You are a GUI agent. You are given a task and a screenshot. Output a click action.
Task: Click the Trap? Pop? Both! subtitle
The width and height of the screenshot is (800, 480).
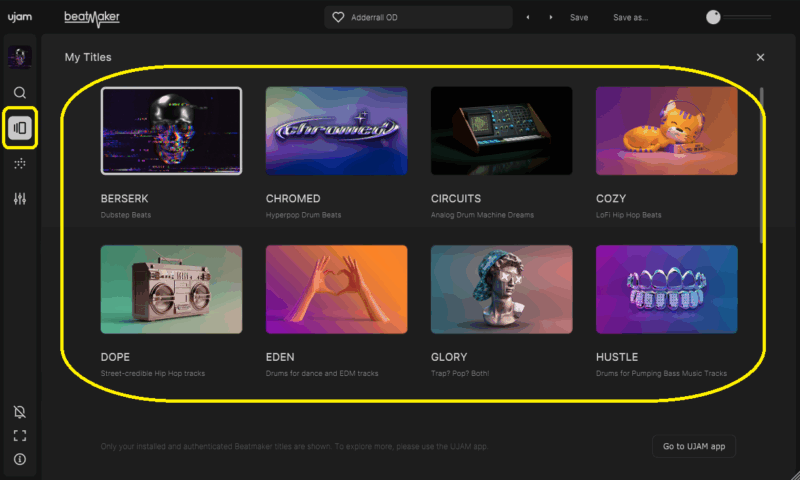[x=460, y=373]
